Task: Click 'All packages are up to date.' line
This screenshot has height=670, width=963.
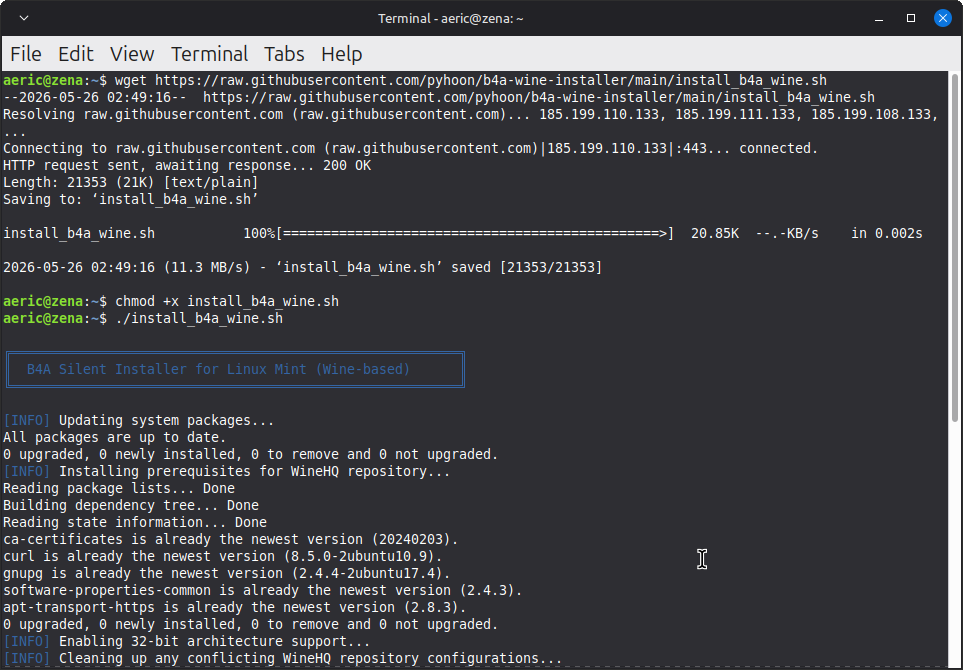Action: pos(114,438)
